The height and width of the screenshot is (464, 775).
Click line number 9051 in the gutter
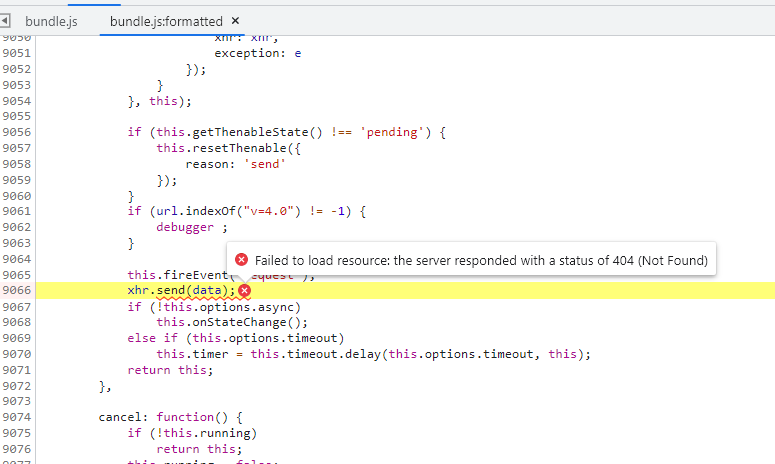pyautogui.click(x=16, y=53)
